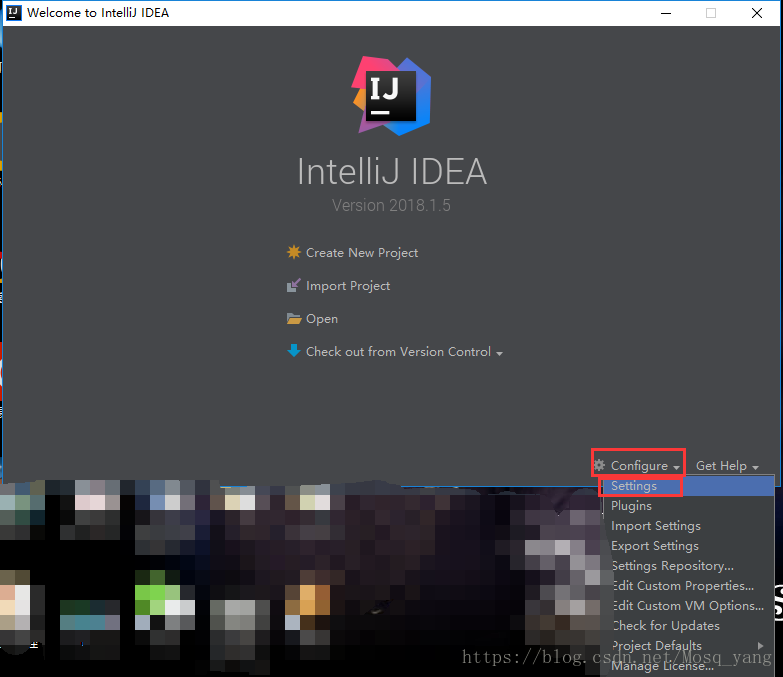The height and width of the screenshot is (677, 783).
Task: Select Edit Custom VM Options... entry
Action: 688,606
